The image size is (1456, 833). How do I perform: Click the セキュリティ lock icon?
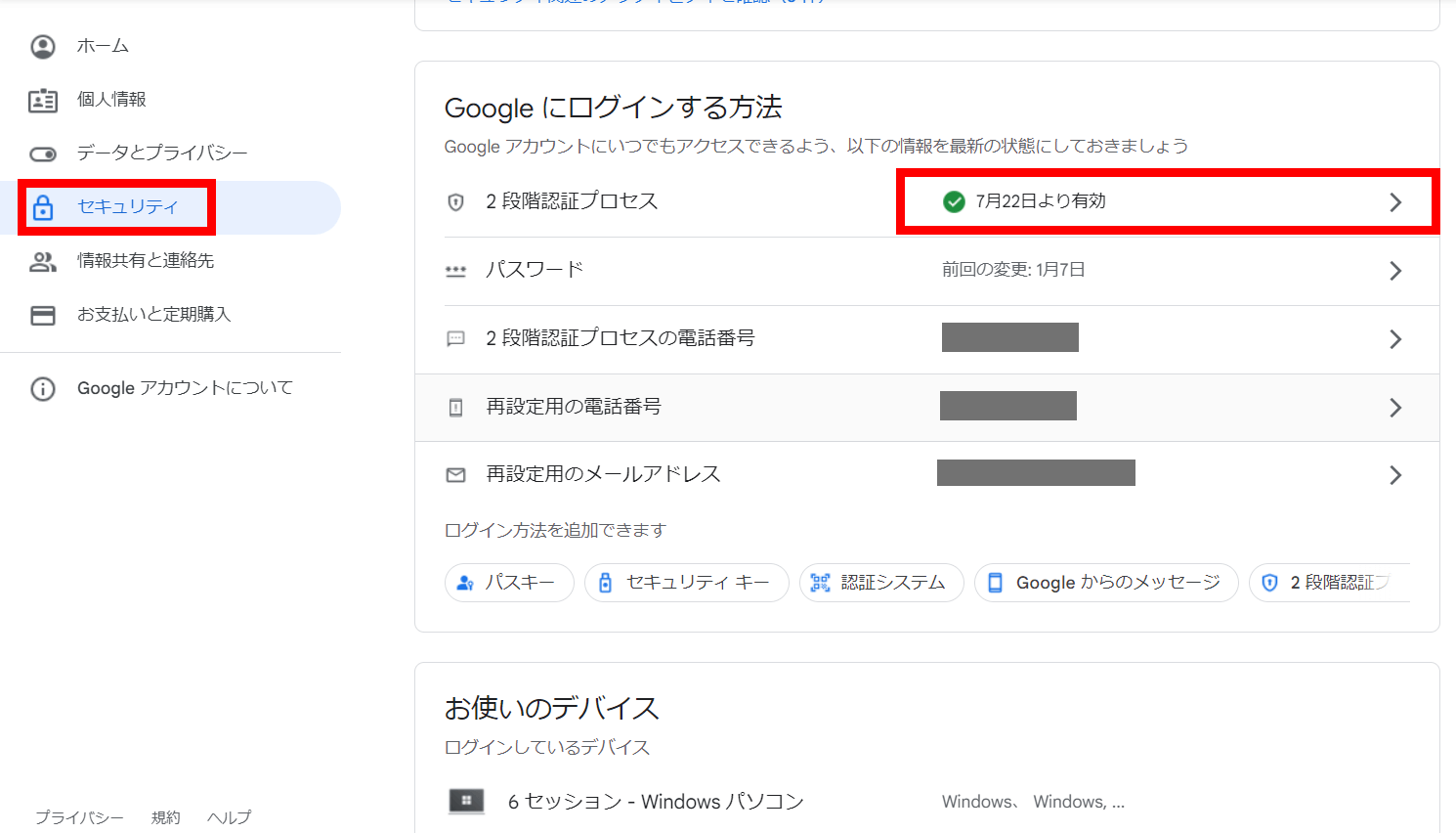43,207
